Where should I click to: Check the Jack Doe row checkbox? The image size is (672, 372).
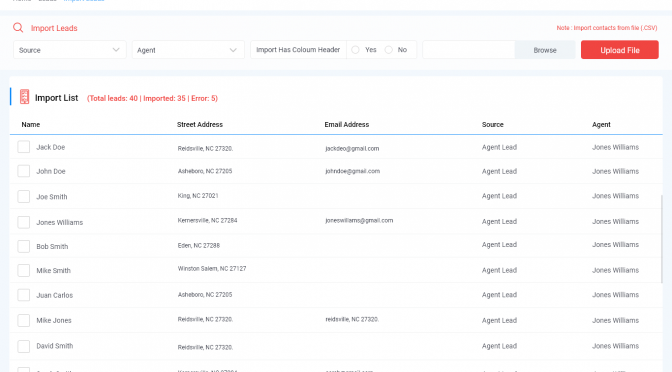click(x=24, y=147)
